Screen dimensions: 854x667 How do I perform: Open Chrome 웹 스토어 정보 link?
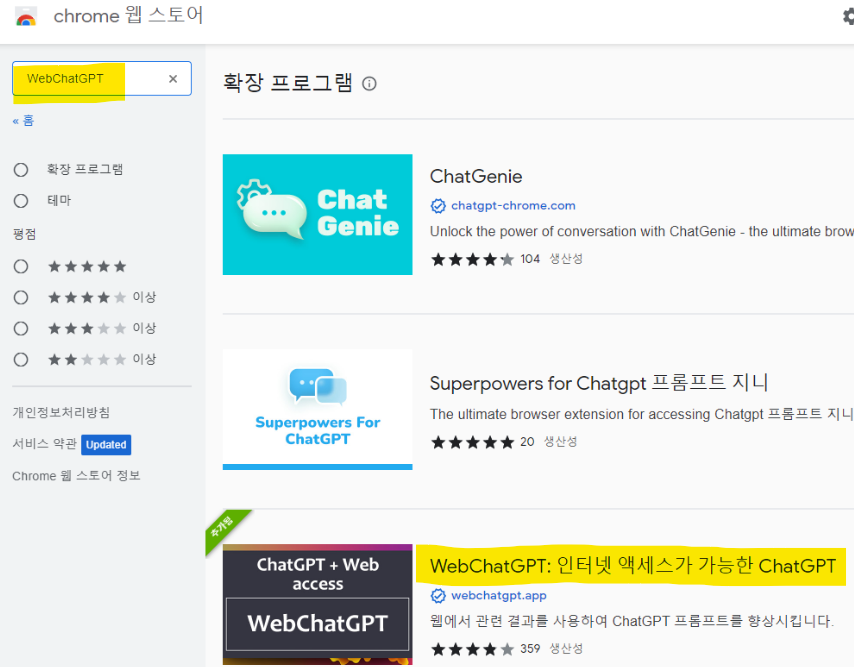point(76,476)
